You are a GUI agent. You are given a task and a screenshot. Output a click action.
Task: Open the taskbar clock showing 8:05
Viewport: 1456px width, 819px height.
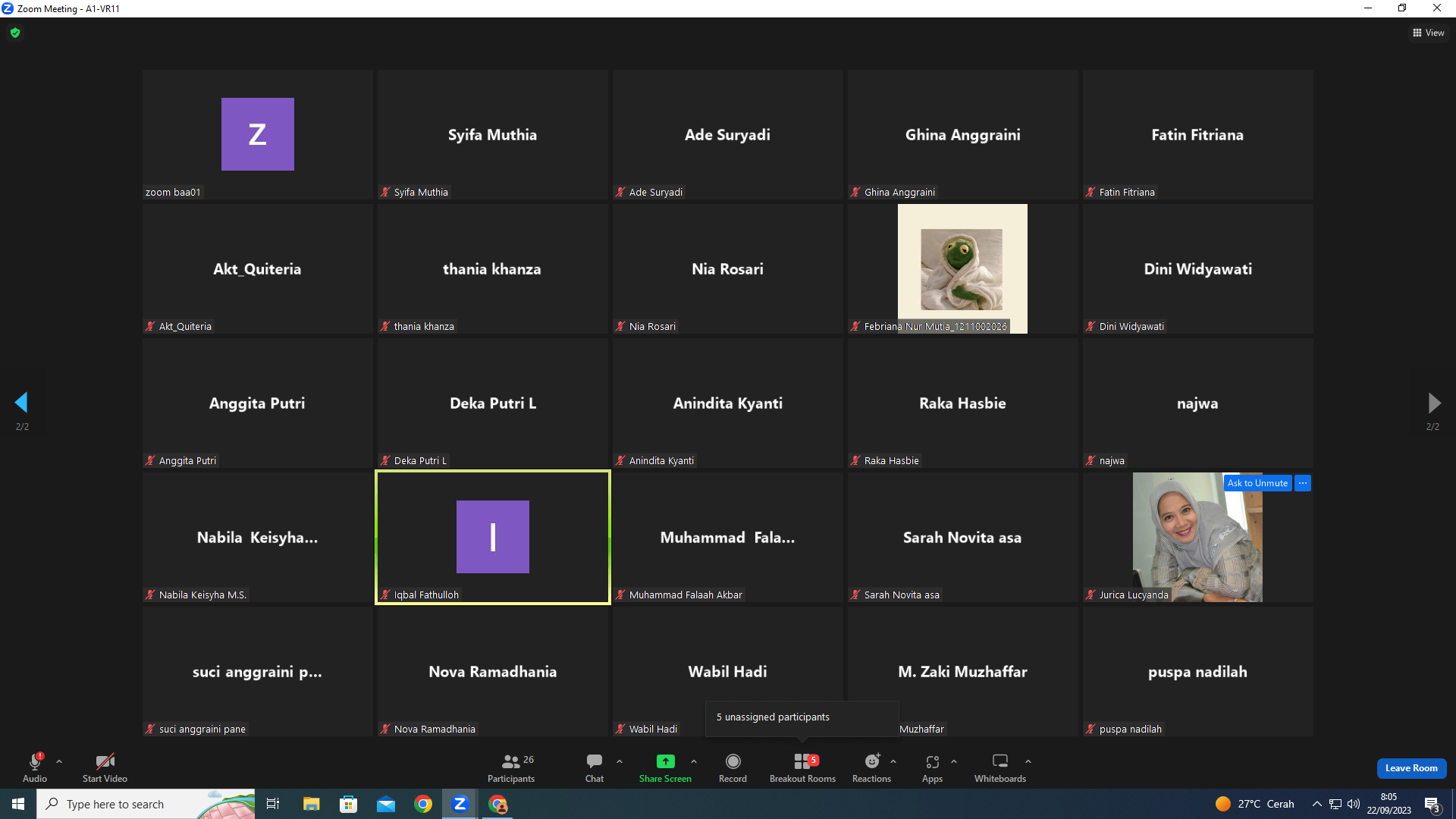[x=1389, y=804]
